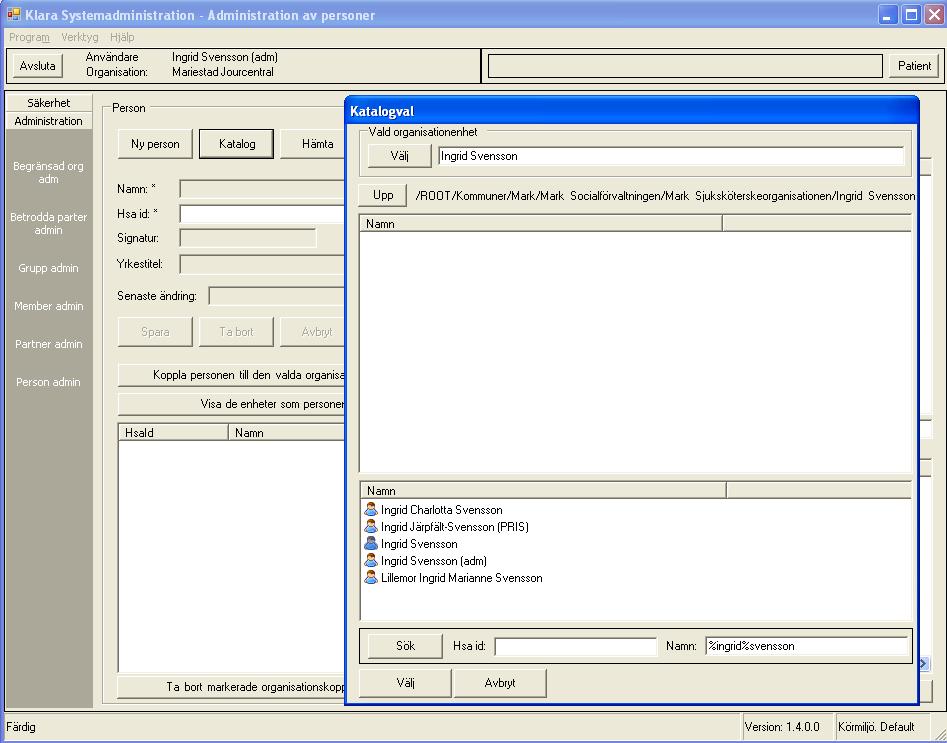This screenshot has width=947, height=743.
Task: Click the Avbryt button in the Katalogval dialog
Action: coord(500,683)
